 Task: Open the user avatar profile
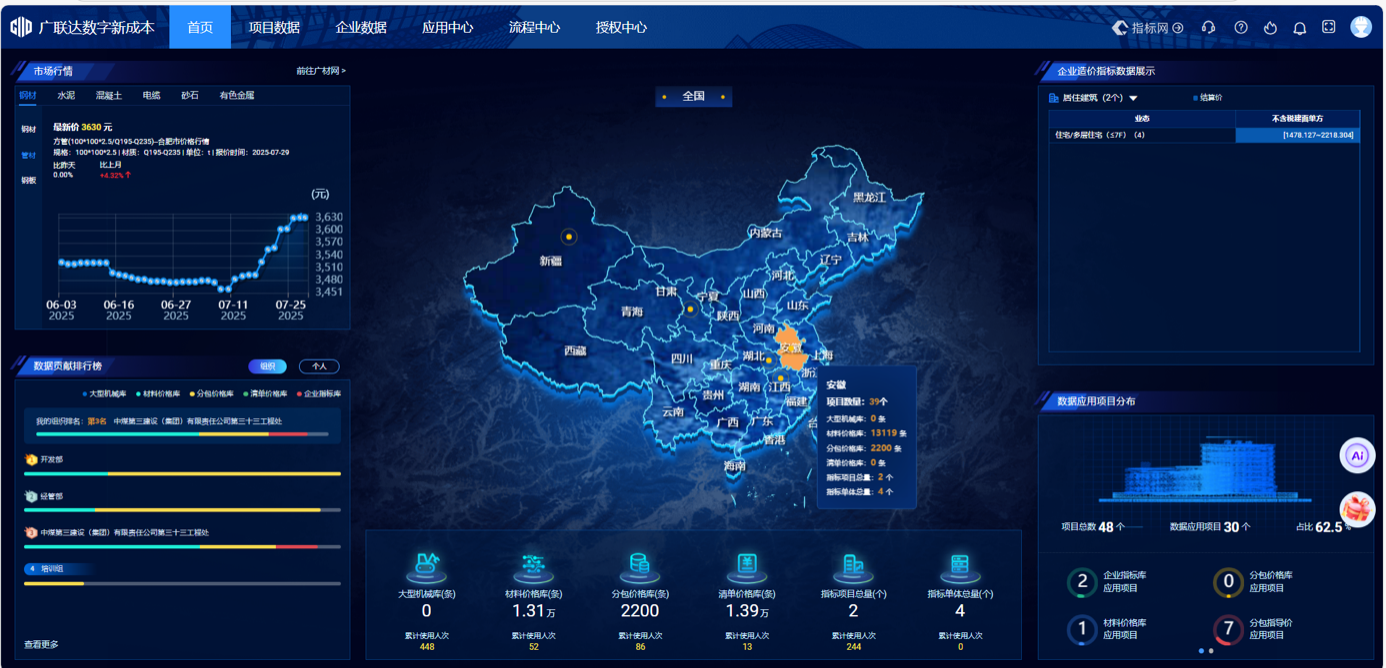(1361, 27)
